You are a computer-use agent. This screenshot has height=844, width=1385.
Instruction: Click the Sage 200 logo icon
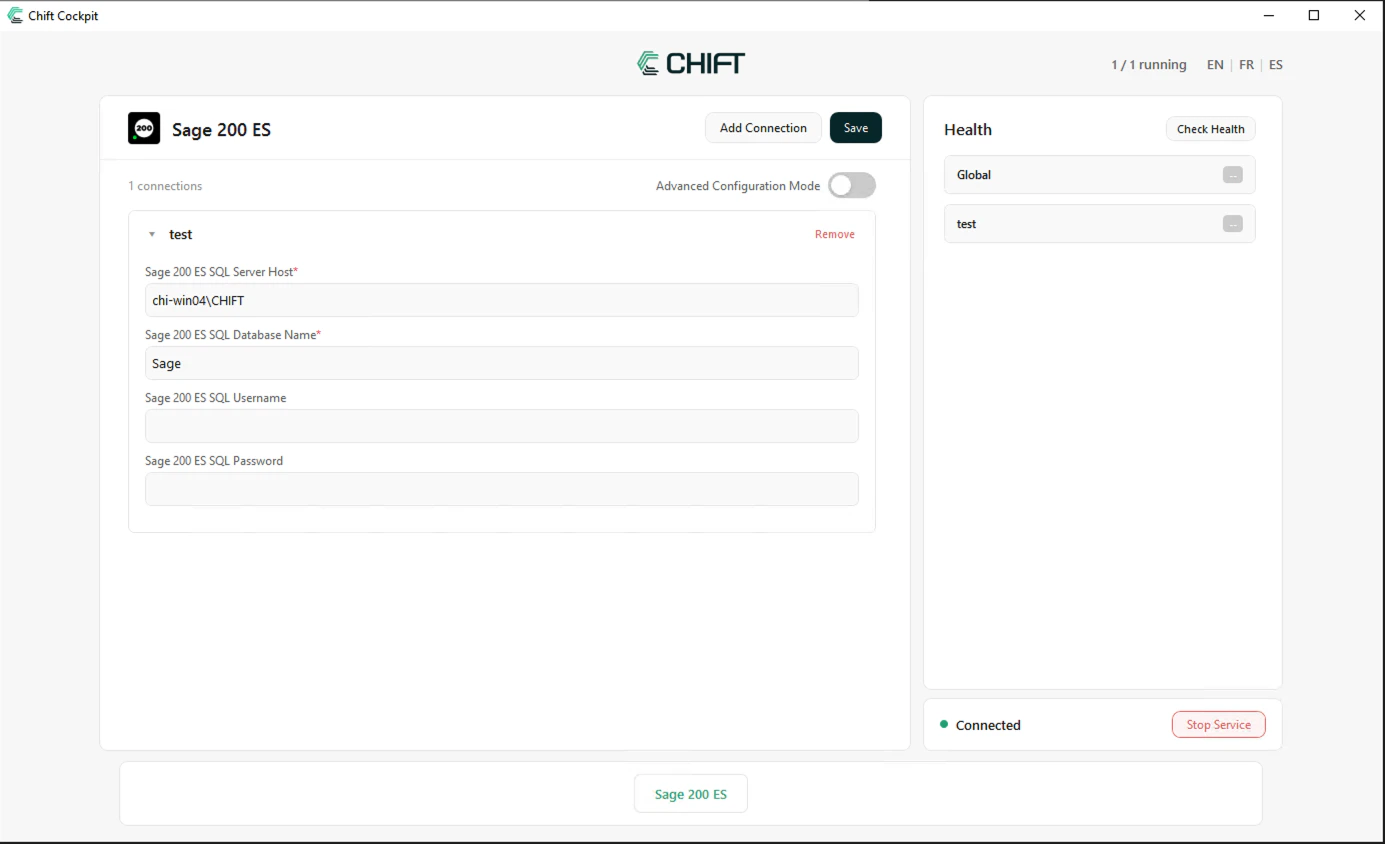tap(144, 128)
